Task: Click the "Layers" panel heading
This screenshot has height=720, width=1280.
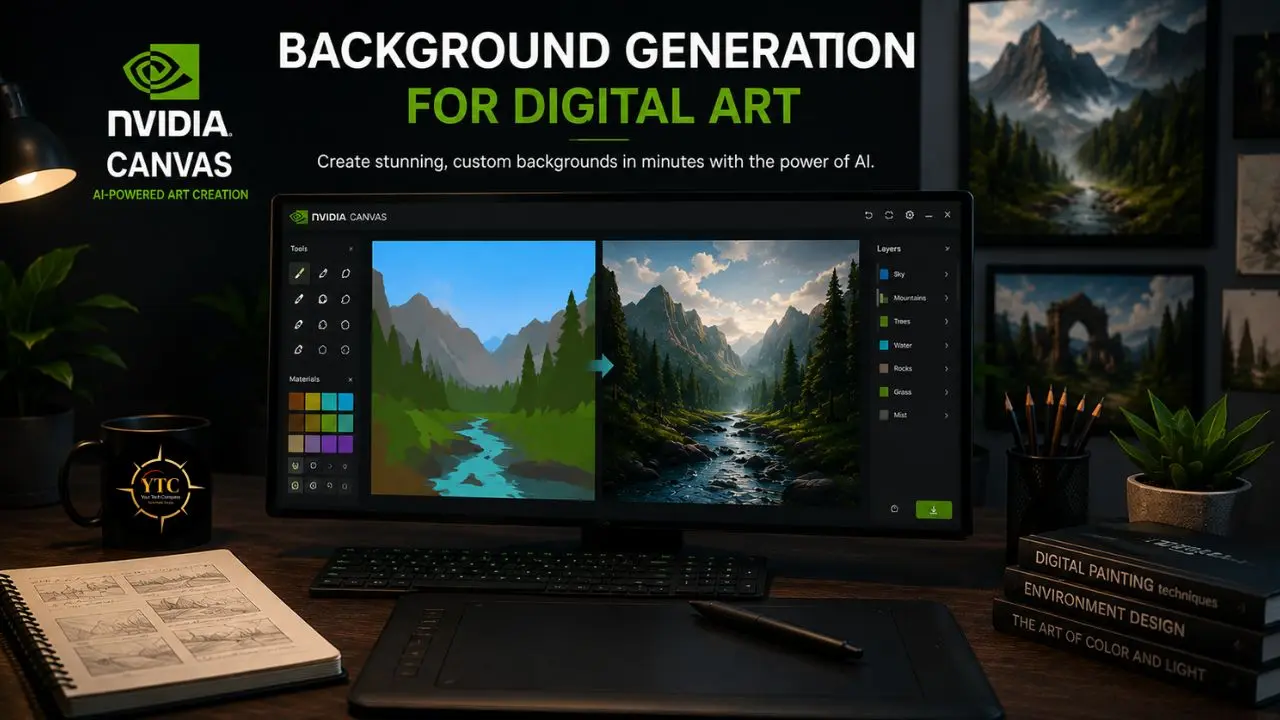Action: [x=889, y=248]
